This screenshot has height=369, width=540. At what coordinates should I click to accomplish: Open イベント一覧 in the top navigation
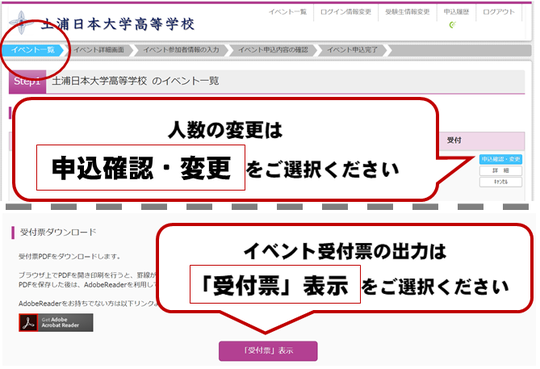point(287,12)
